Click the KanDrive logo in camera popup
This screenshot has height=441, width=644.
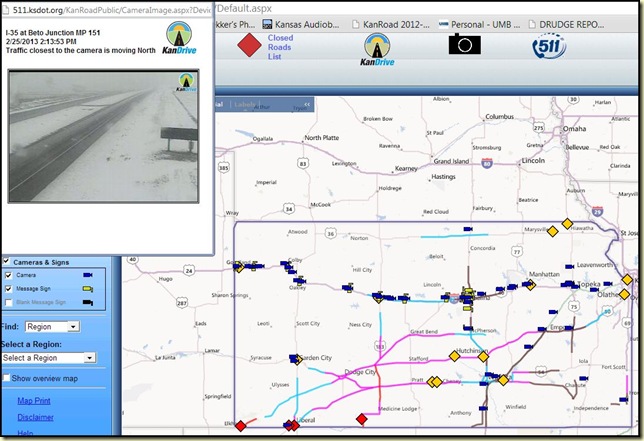click(x=179, y=38)
